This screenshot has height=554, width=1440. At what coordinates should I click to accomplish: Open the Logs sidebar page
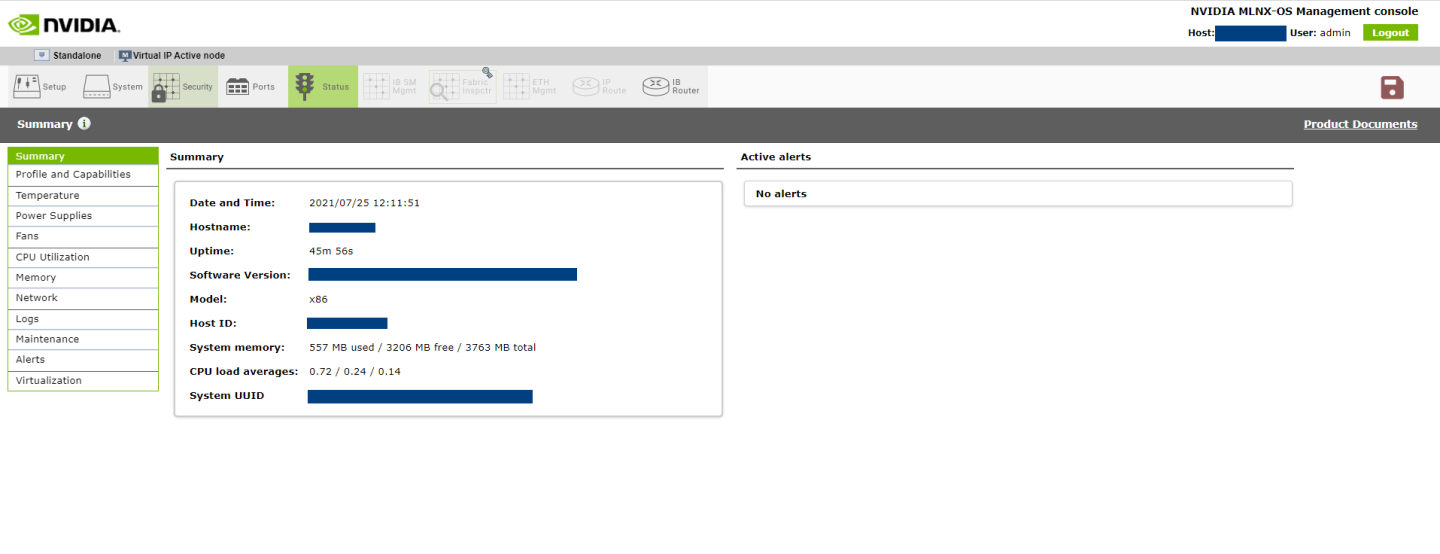click(27, 319)
